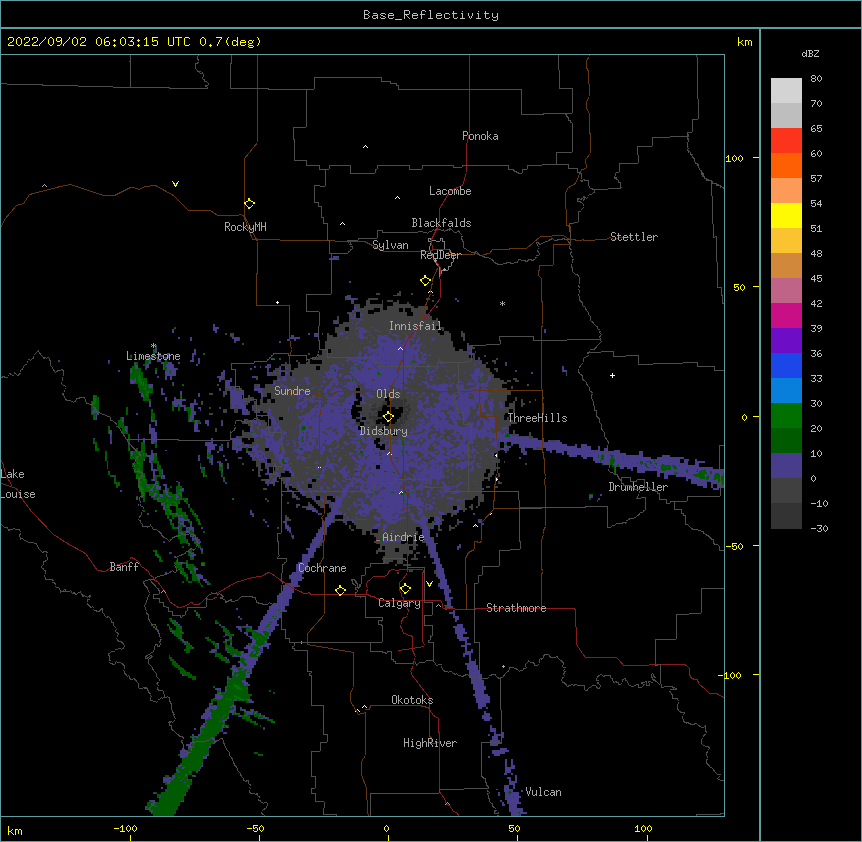862x842 pixels.
Task: Click the Okotoks label
Action: coord(412,700)
